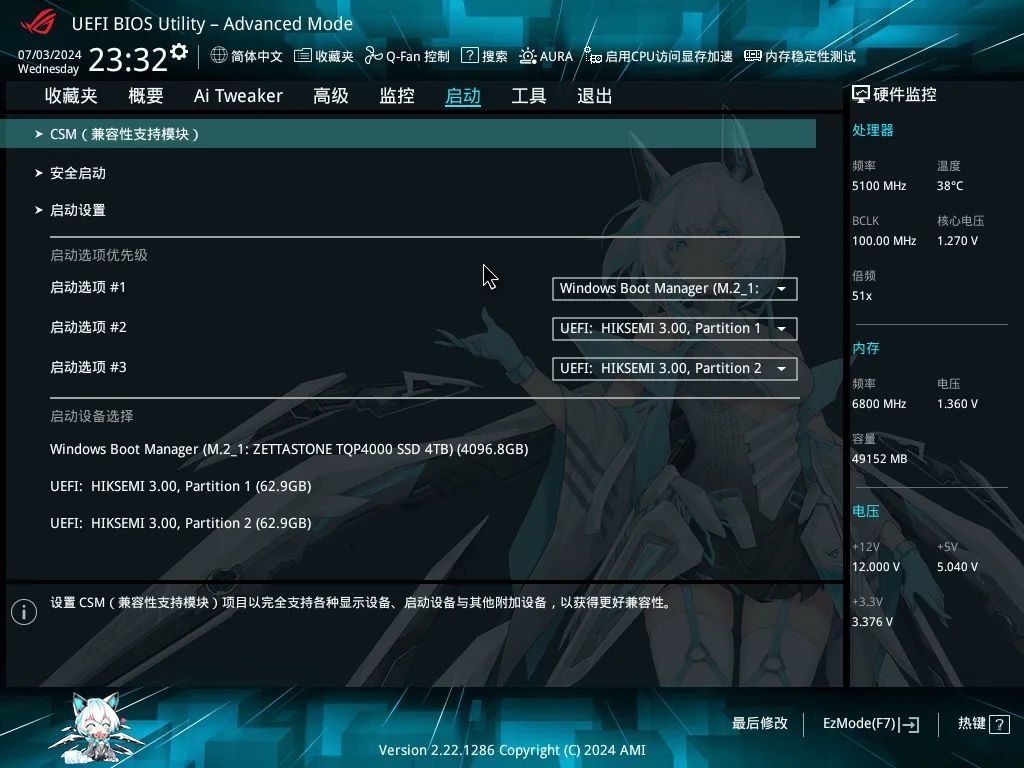Click the 处理器 section heading
The height and width of the screenshot is (768, 1024).
click(872, 130)
